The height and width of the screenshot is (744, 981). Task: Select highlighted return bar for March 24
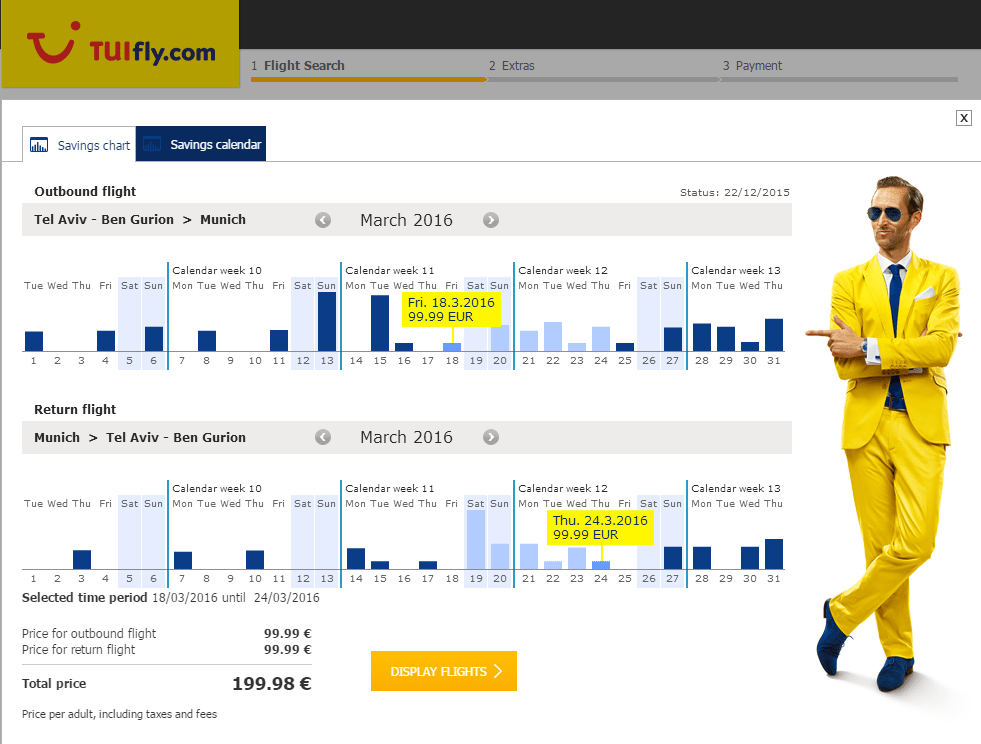(x=601, y=565)
